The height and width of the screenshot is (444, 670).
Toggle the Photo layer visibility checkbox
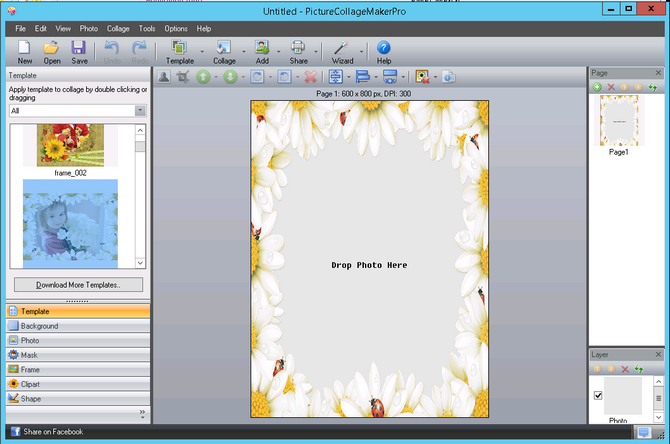pos(598,395)
